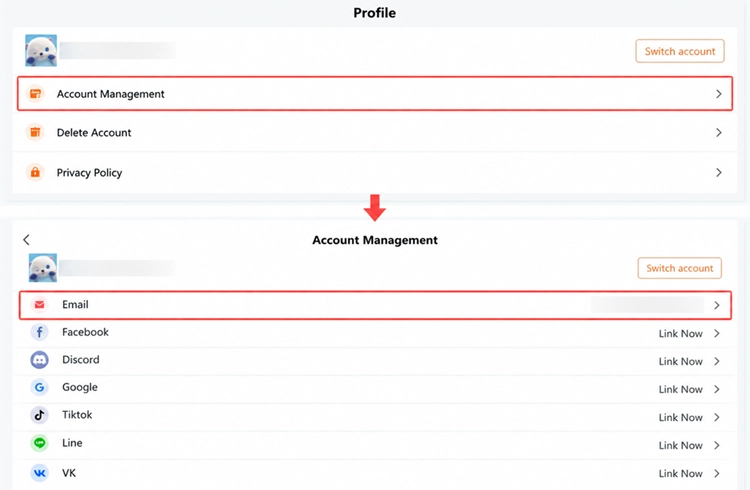Click the avatar in the Profile panel
The image size is (750, 490).
[41, 50]
